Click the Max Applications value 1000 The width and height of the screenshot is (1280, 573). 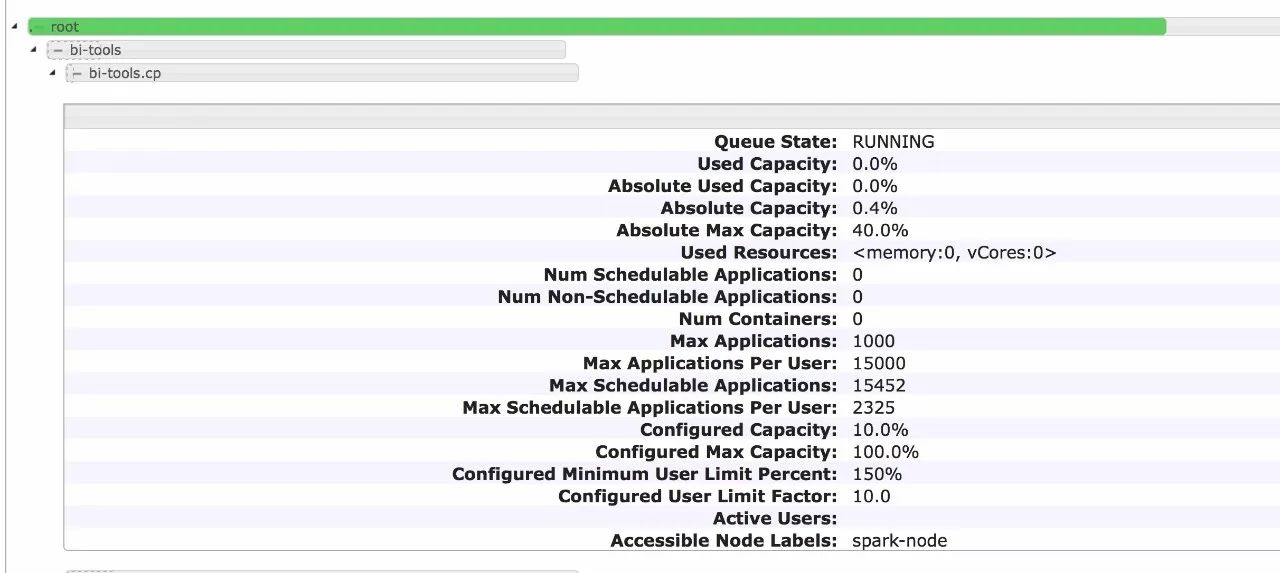[x=874, y=341]
